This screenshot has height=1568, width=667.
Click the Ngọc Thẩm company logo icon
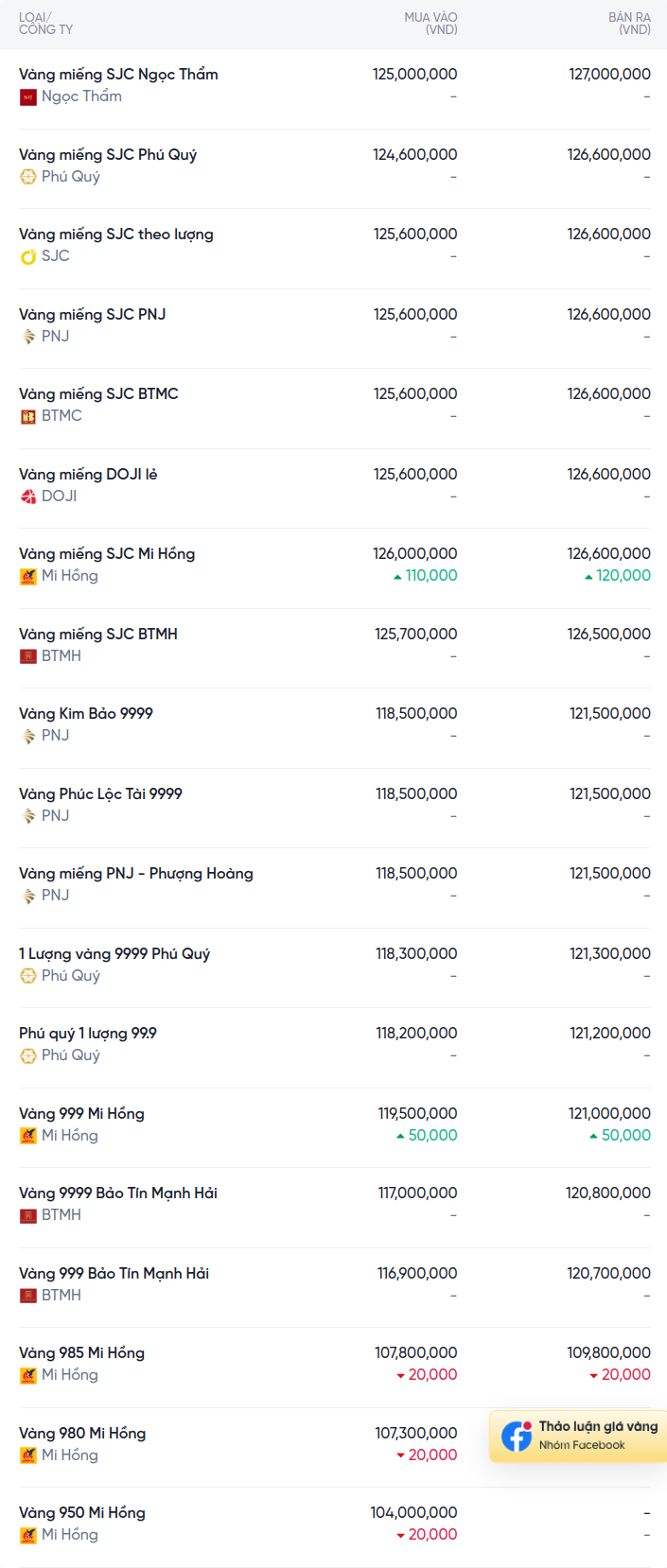(x=28, y=96)
